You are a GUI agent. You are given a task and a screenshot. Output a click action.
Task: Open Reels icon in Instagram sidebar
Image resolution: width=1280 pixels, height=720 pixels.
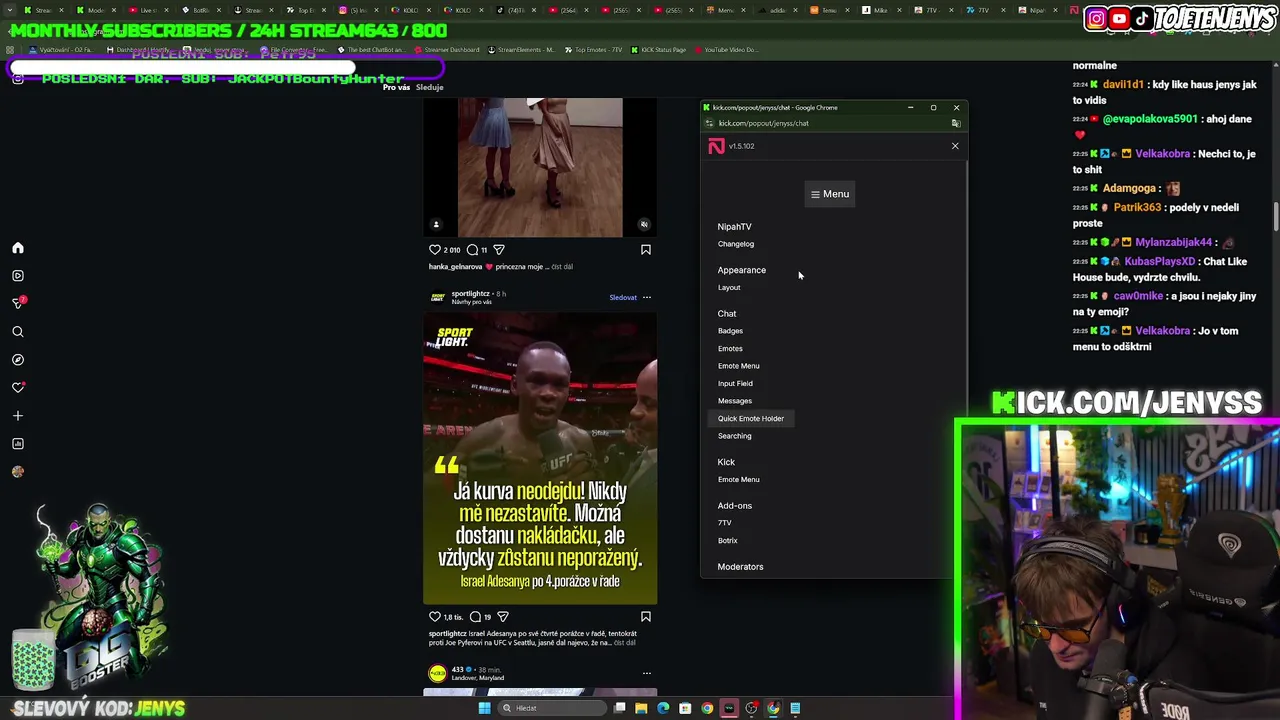coord(18,276)
